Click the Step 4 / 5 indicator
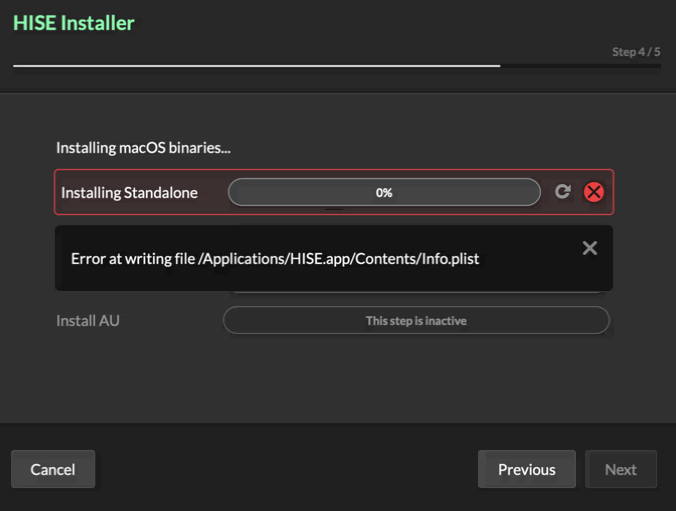The image size is (676, 511). click(636, 52)
